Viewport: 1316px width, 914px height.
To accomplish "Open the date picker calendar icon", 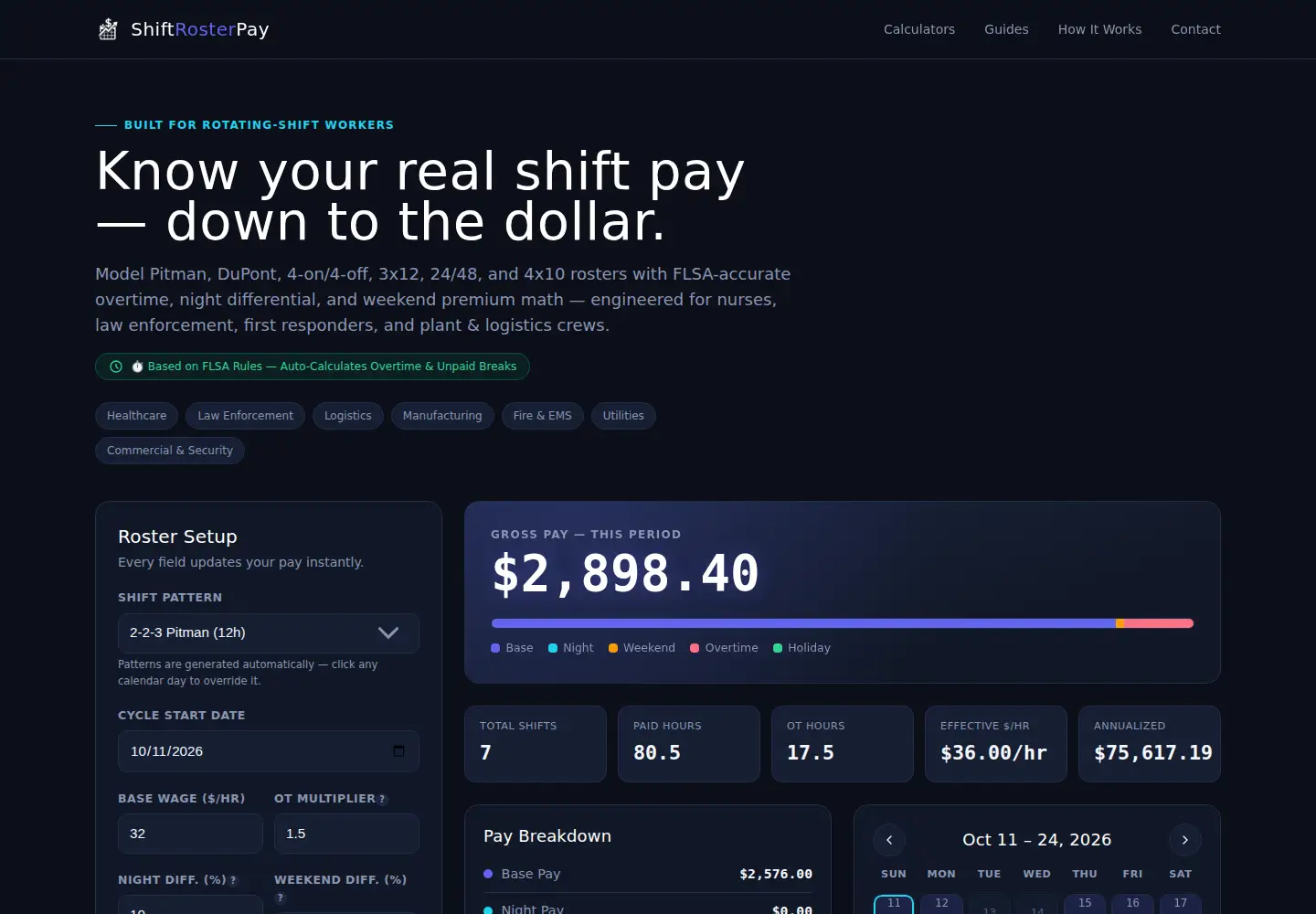I will point(398,751).
